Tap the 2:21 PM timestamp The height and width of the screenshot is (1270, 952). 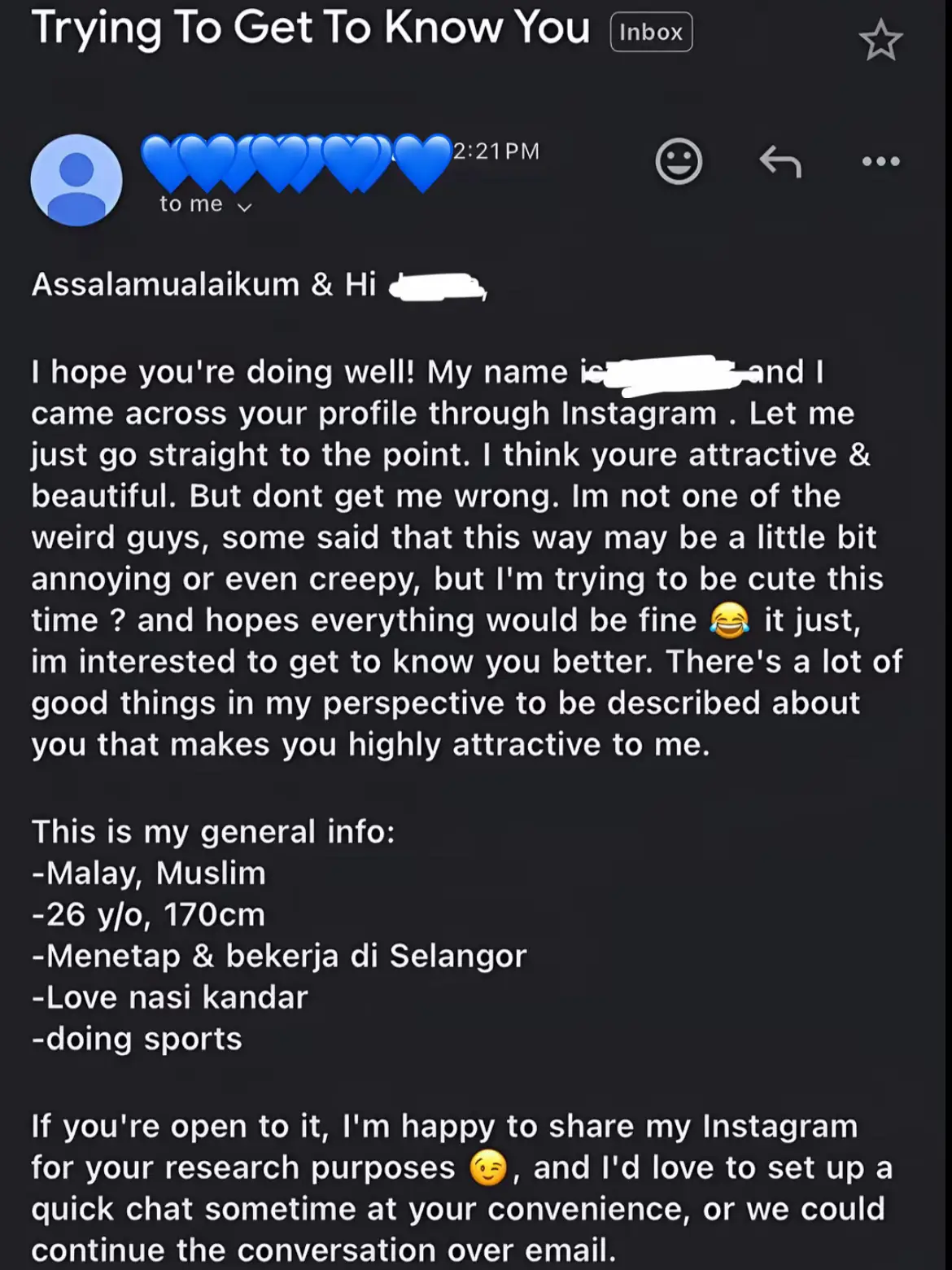tap(496, 151)
